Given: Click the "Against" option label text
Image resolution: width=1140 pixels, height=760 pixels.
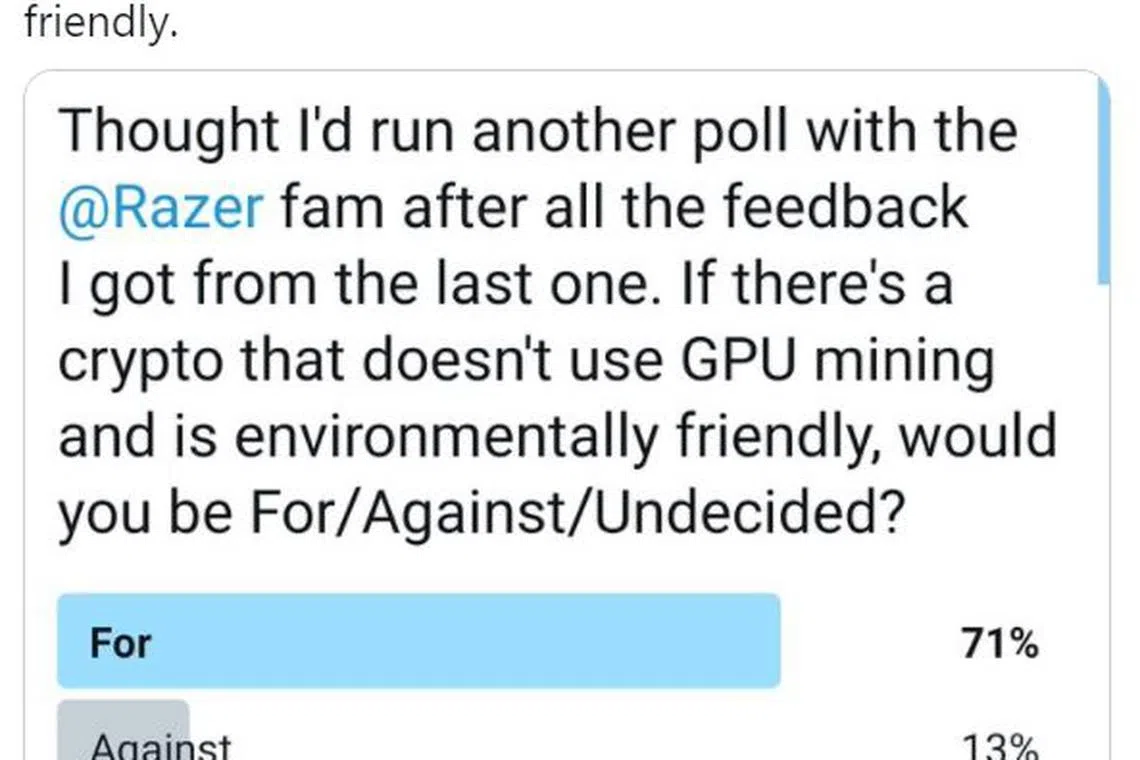Looking at the screenshot, I should [x=161, y=746].
